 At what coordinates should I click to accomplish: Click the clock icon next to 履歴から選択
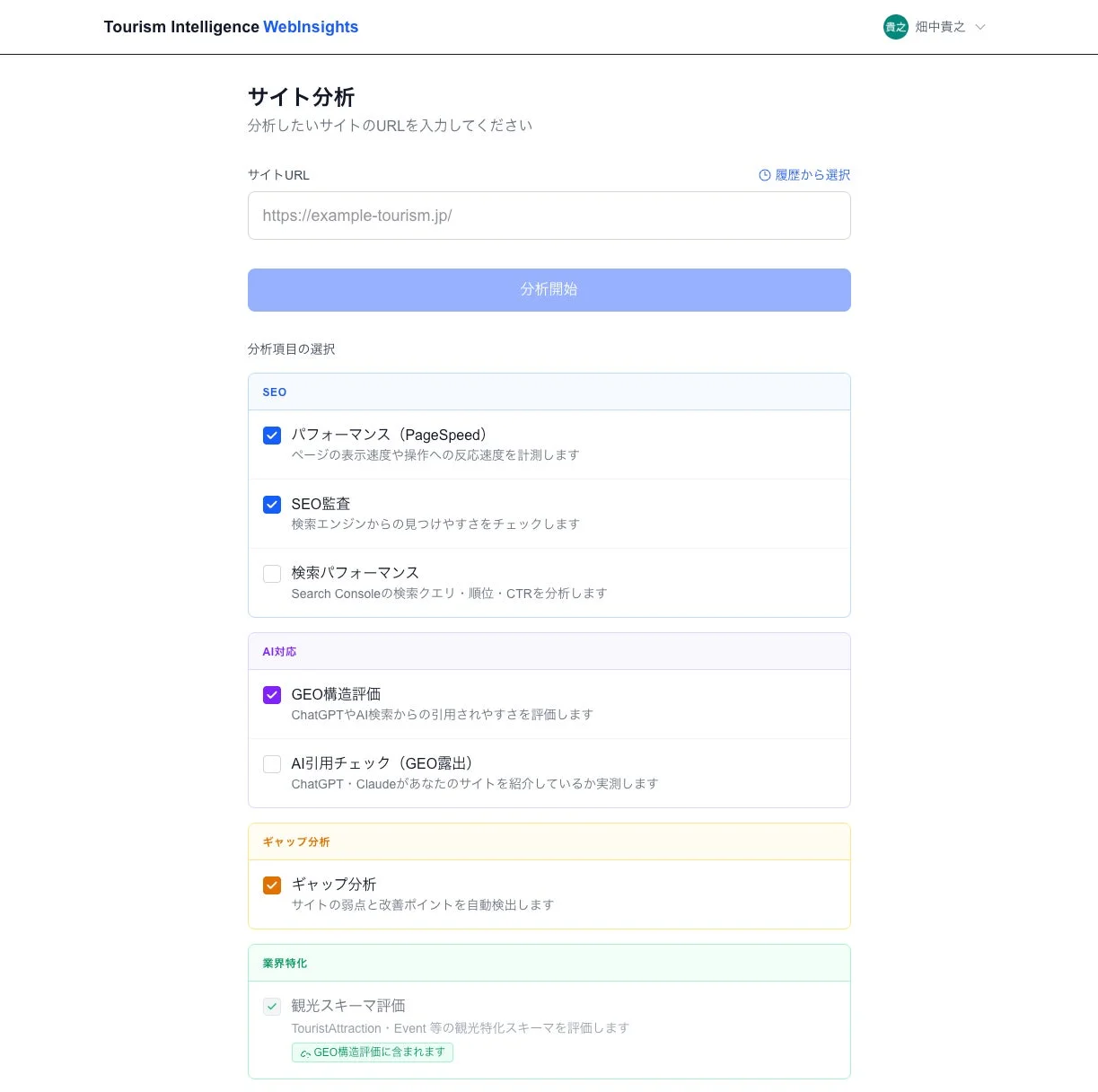[x=764, y=175]
